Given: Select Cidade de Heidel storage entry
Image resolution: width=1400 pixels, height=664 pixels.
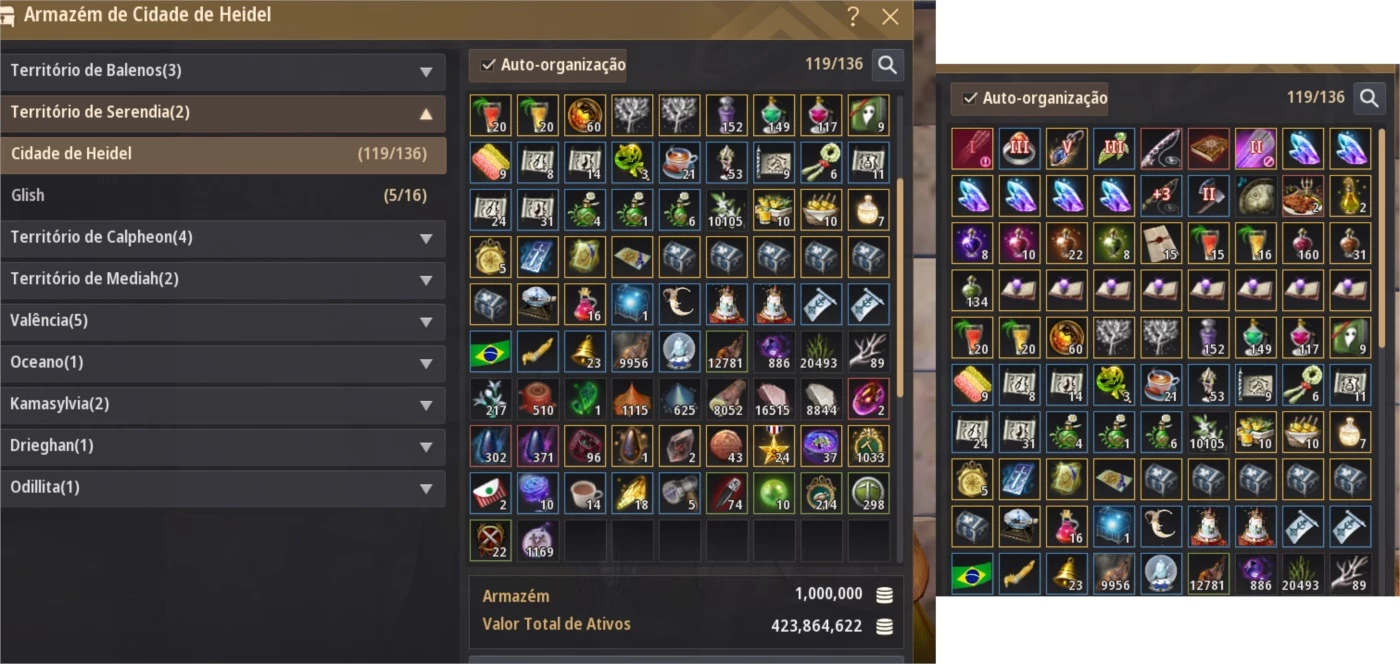Looking at the screenshot, I should point(223,154).
